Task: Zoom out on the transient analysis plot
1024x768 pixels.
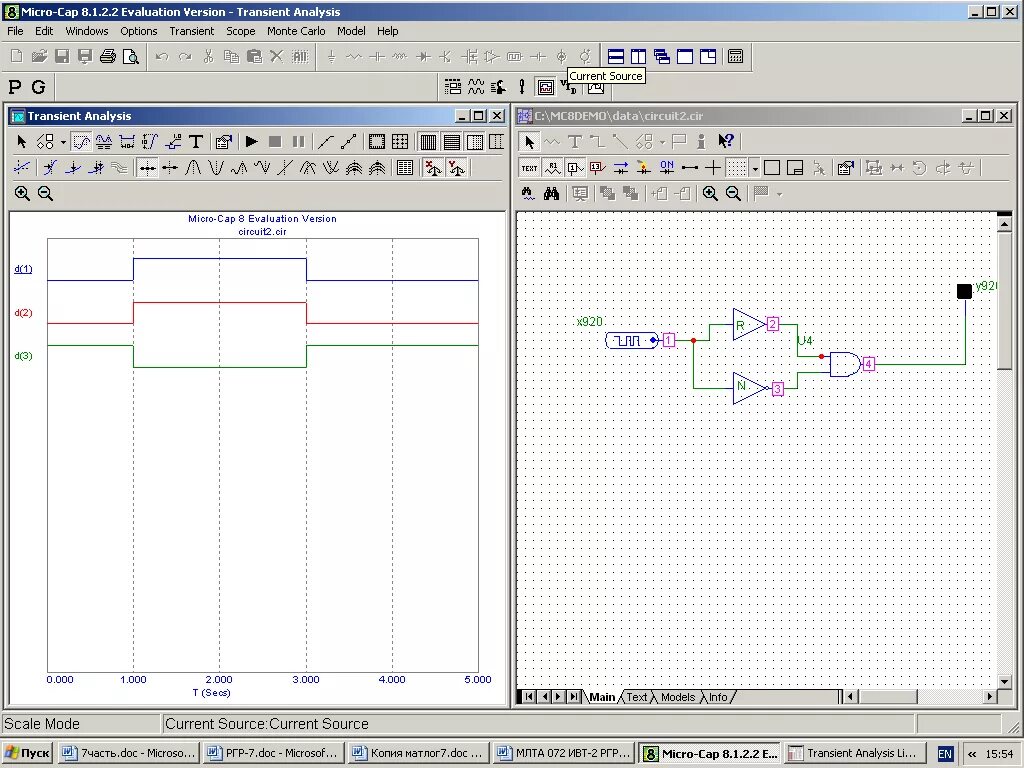Action: click(x=45, y=193)
